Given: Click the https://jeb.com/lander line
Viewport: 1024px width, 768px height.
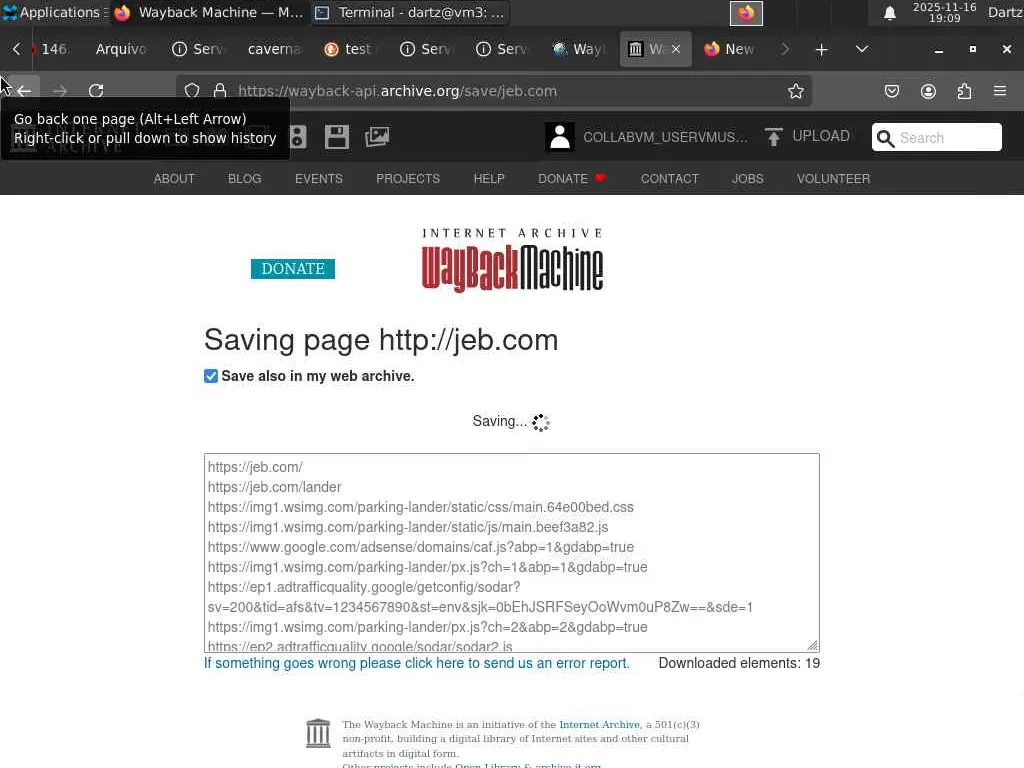Looking at the screenshot, I should 274,487.
